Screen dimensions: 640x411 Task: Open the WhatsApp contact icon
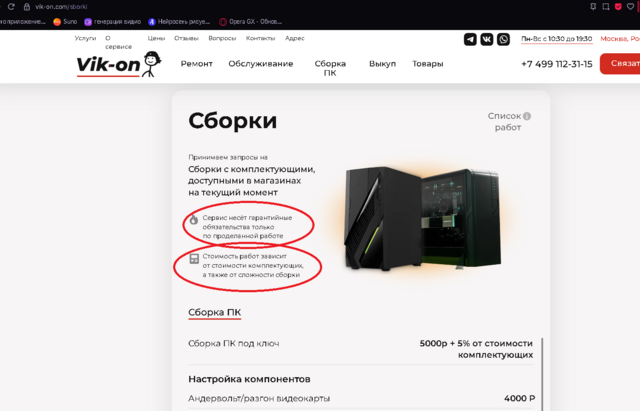pyautogui.click(x=503, y=39)
